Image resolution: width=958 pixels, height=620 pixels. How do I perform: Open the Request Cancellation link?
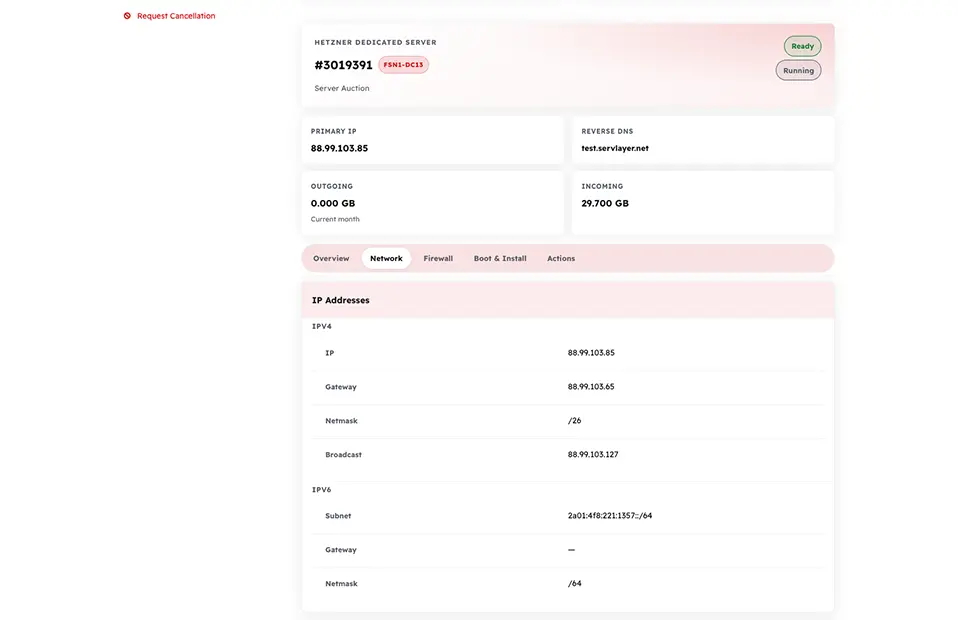176,16
